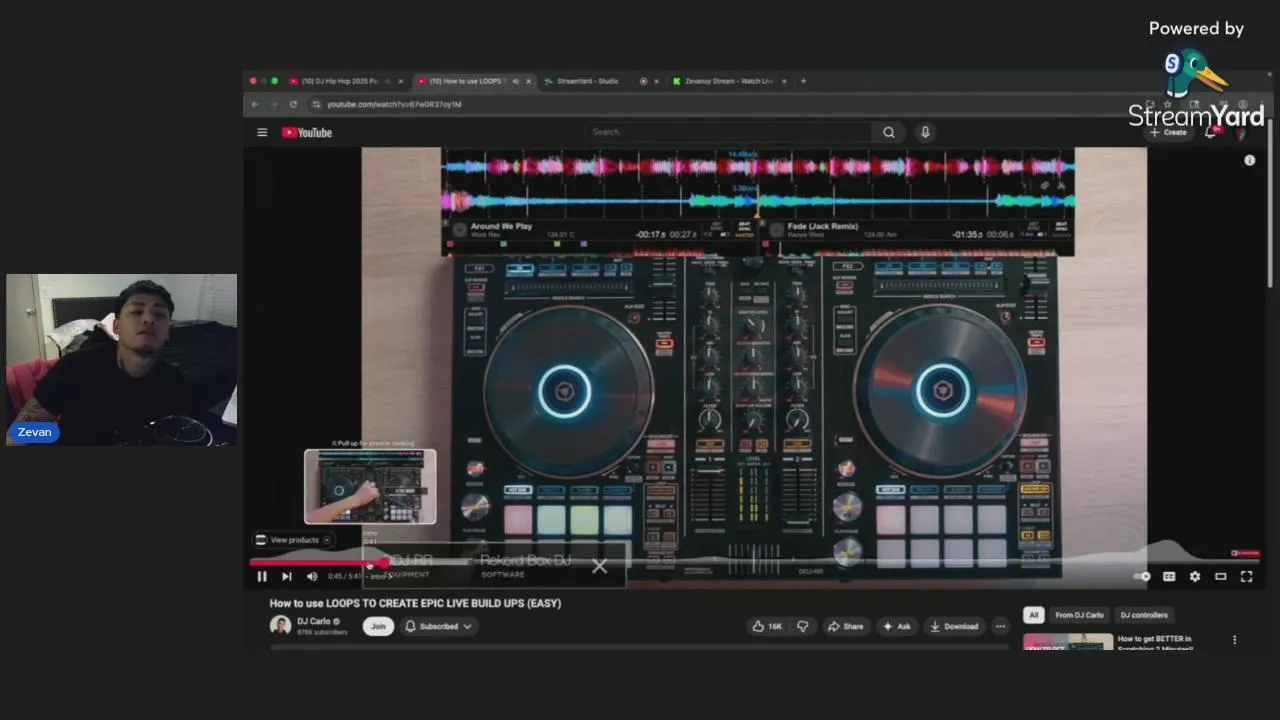Open the YouTube account avatar
Image resolution: width=1280 pixels, height=720 pixels.
(1242, 132)
